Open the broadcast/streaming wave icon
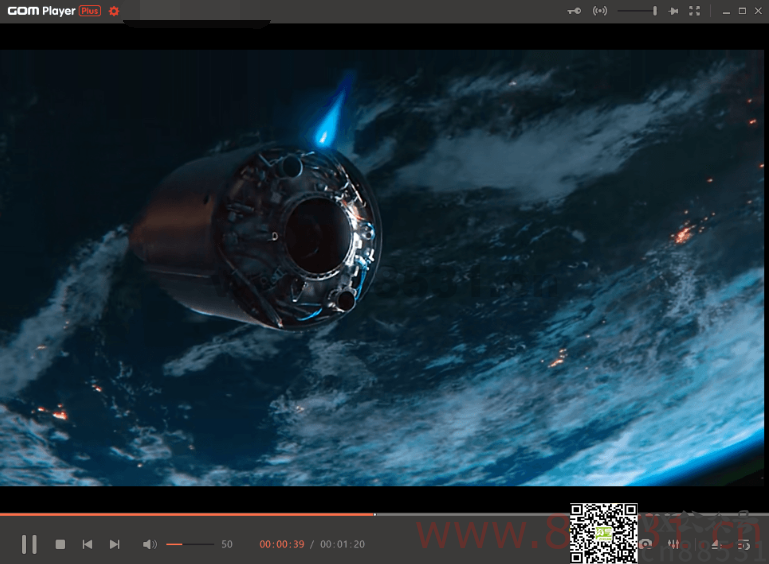The width and height of the screenshot is (769, 564). (x=599, y=11)
